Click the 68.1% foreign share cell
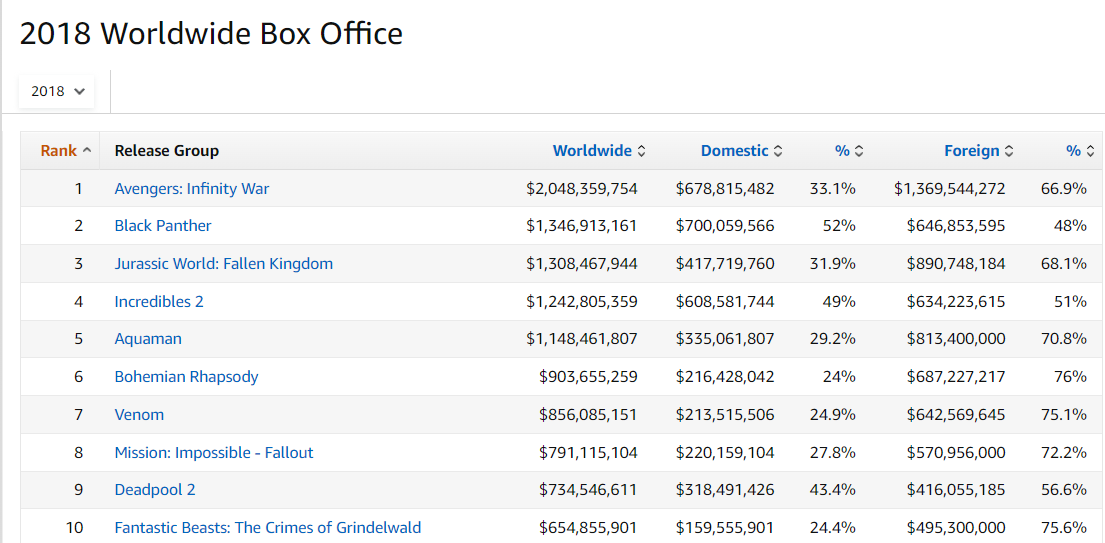1105x543 pixels. pos(1063,264)
